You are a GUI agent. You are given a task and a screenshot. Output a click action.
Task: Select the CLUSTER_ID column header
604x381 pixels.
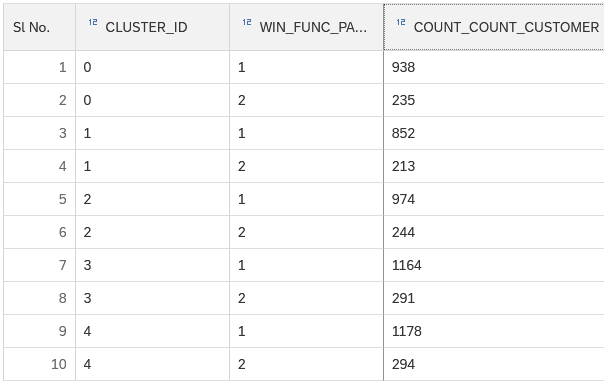pos(153,27)
